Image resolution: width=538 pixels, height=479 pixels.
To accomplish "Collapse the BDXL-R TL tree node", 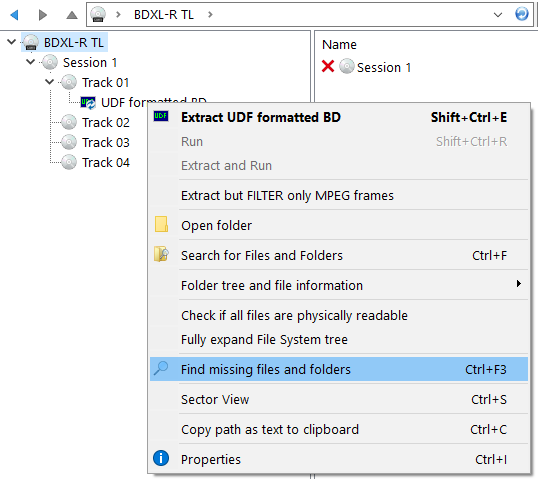I will click(12, 42).
